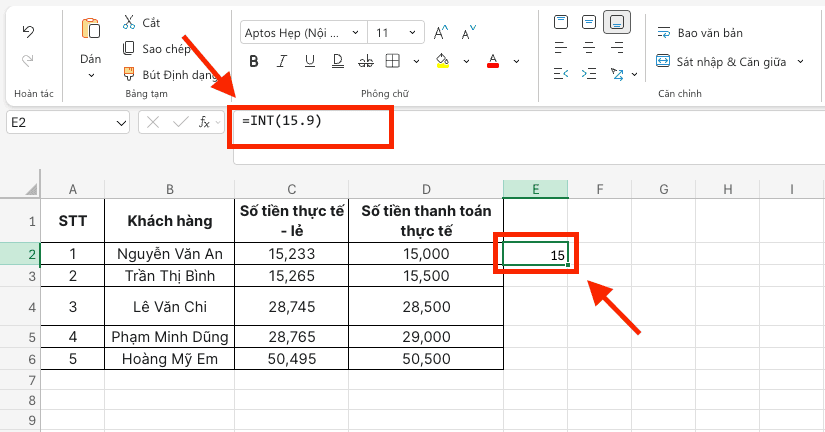Open the Dán paste options arrow

coord(91,76)
